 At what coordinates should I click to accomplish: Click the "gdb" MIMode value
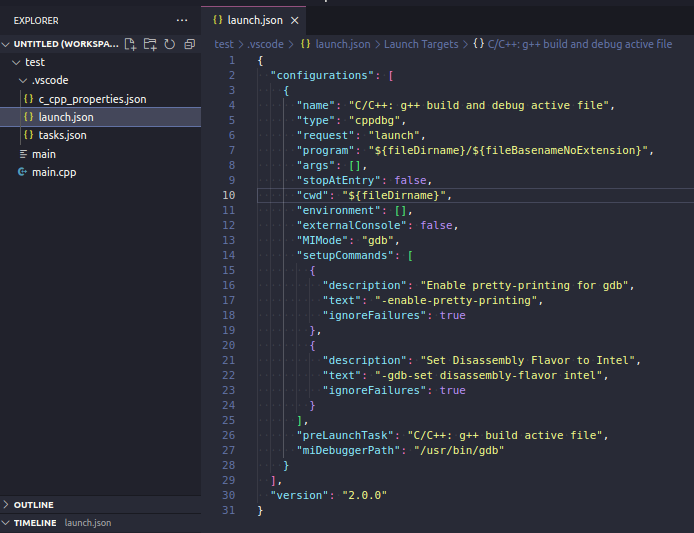378,240
